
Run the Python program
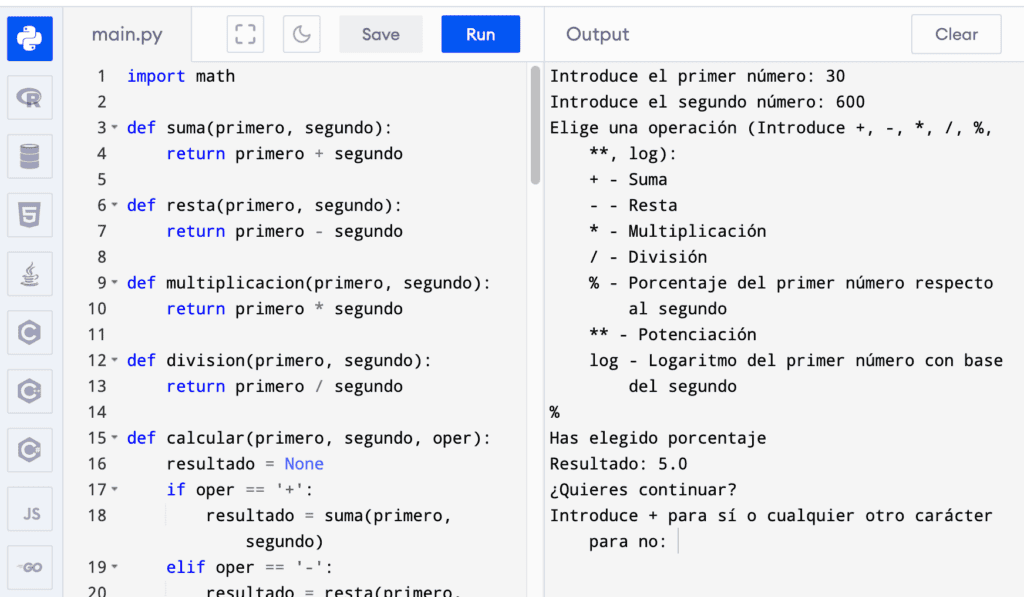tap(480, 33)
